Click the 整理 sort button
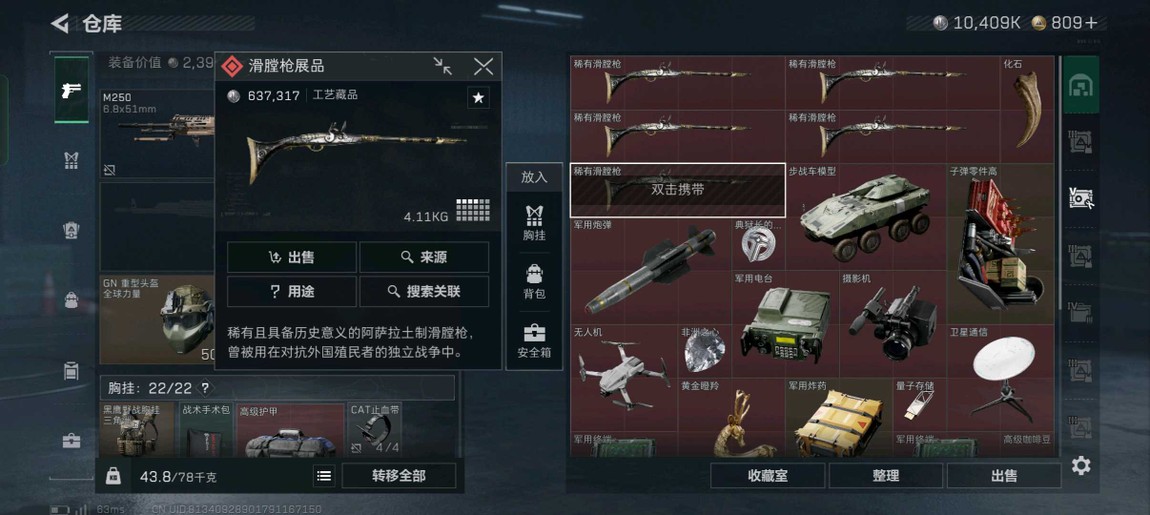Image resolution: width=1150 pixels, height=515 pixels. [x=886, y=476]
